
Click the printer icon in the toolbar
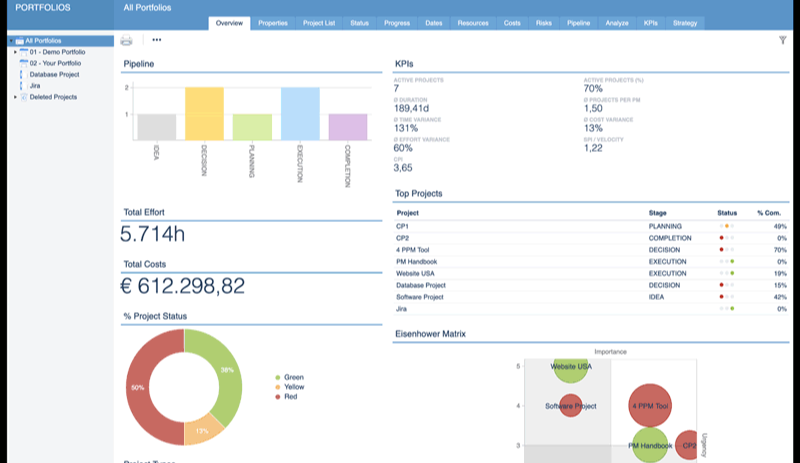[x=126, y=41]
